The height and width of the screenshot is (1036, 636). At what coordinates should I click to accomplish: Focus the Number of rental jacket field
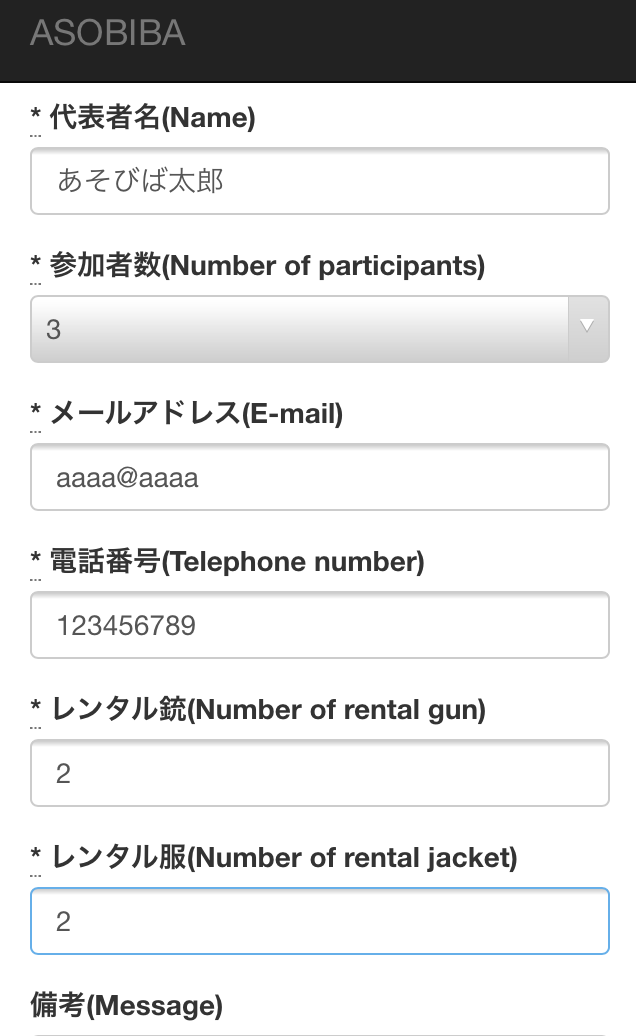pyautogui.click(x=320, y=921)
